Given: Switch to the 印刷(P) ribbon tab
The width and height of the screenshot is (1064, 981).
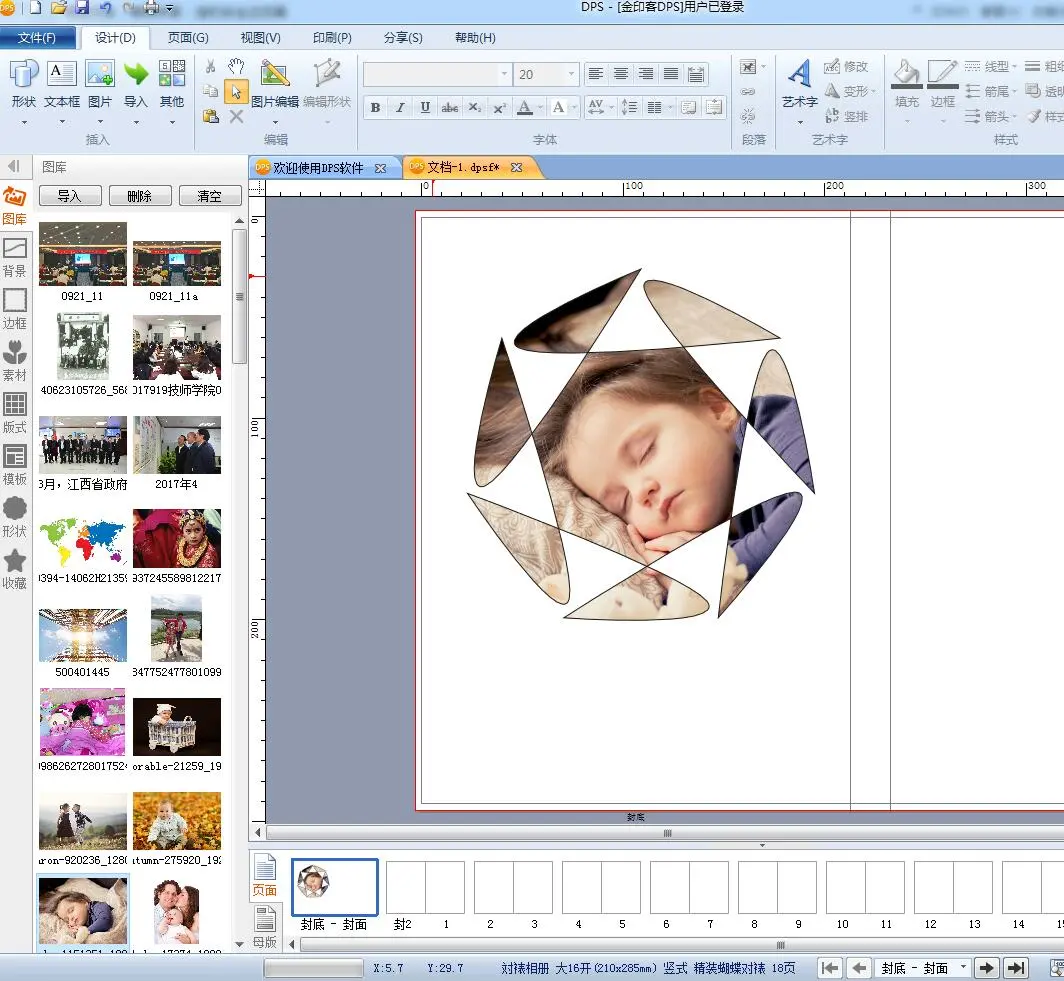Looking at the screenshot, I should [332, 38].
